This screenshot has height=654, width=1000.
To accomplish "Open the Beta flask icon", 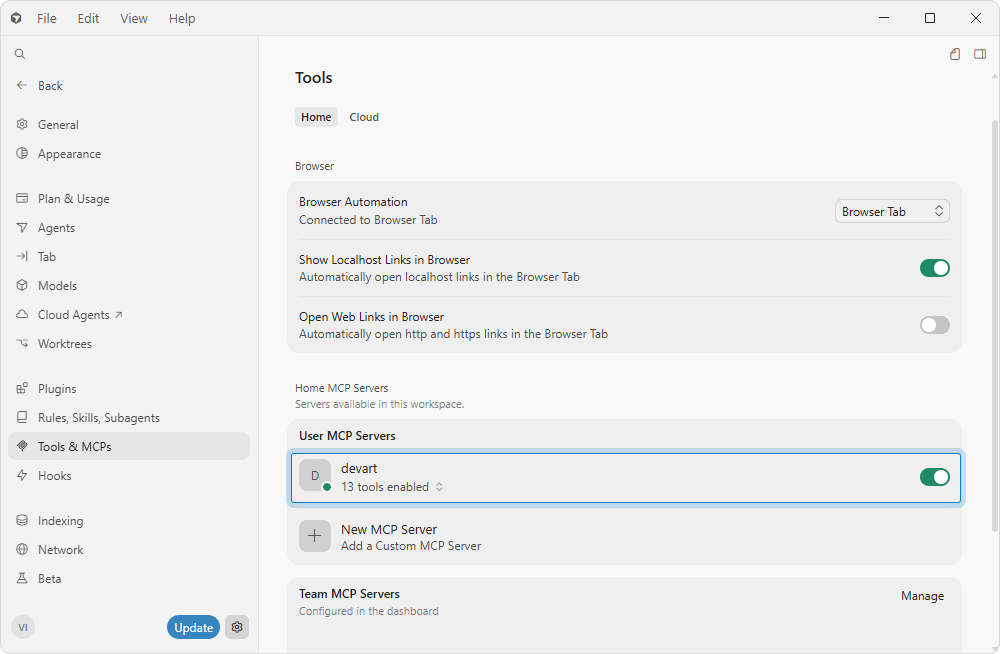I will [22, 578].
